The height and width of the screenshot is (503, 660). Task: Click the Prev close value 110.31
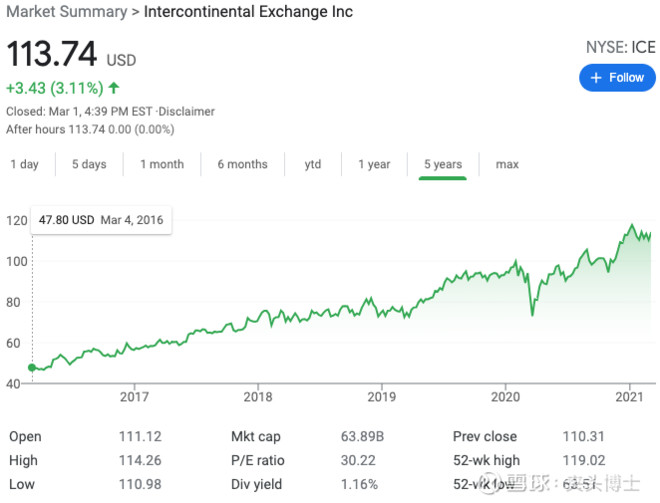point(583,436)
